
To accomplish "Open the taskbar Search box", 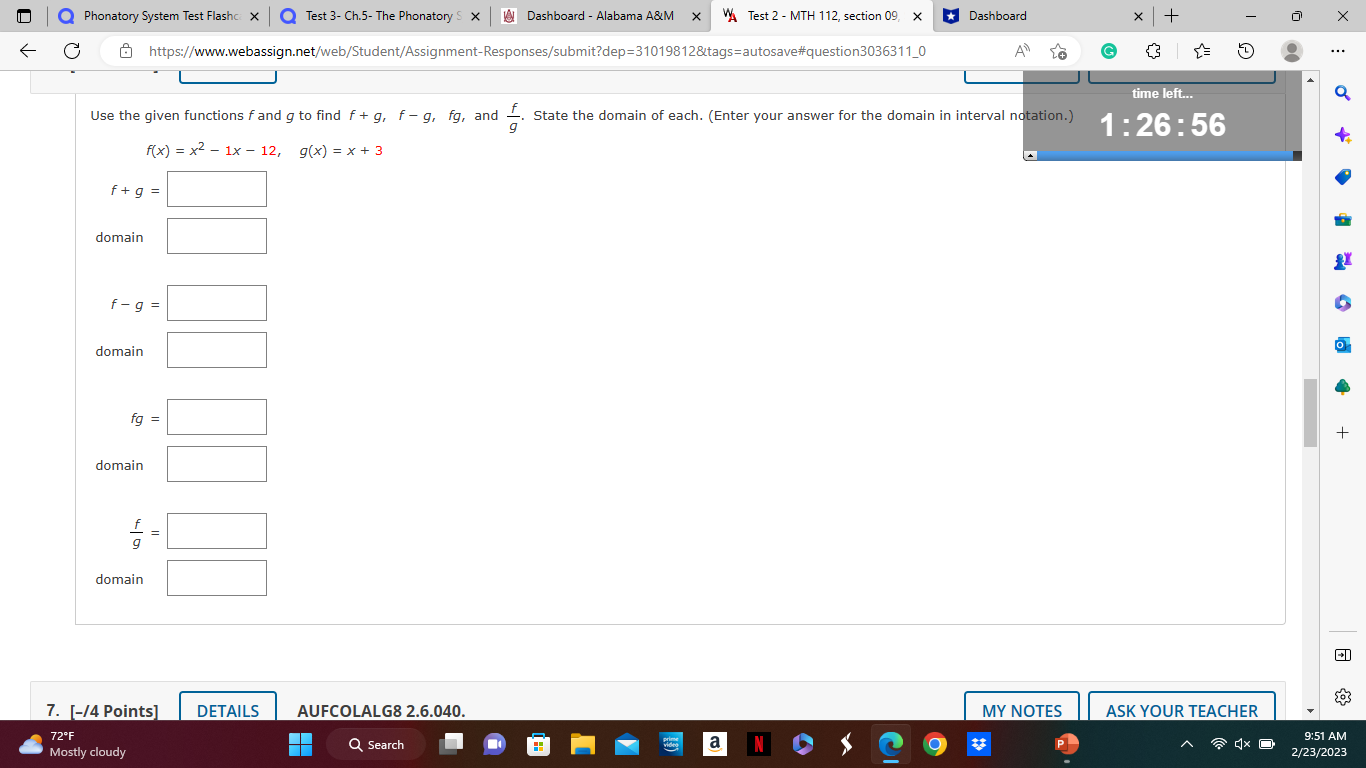I will [x=376, y=744].
